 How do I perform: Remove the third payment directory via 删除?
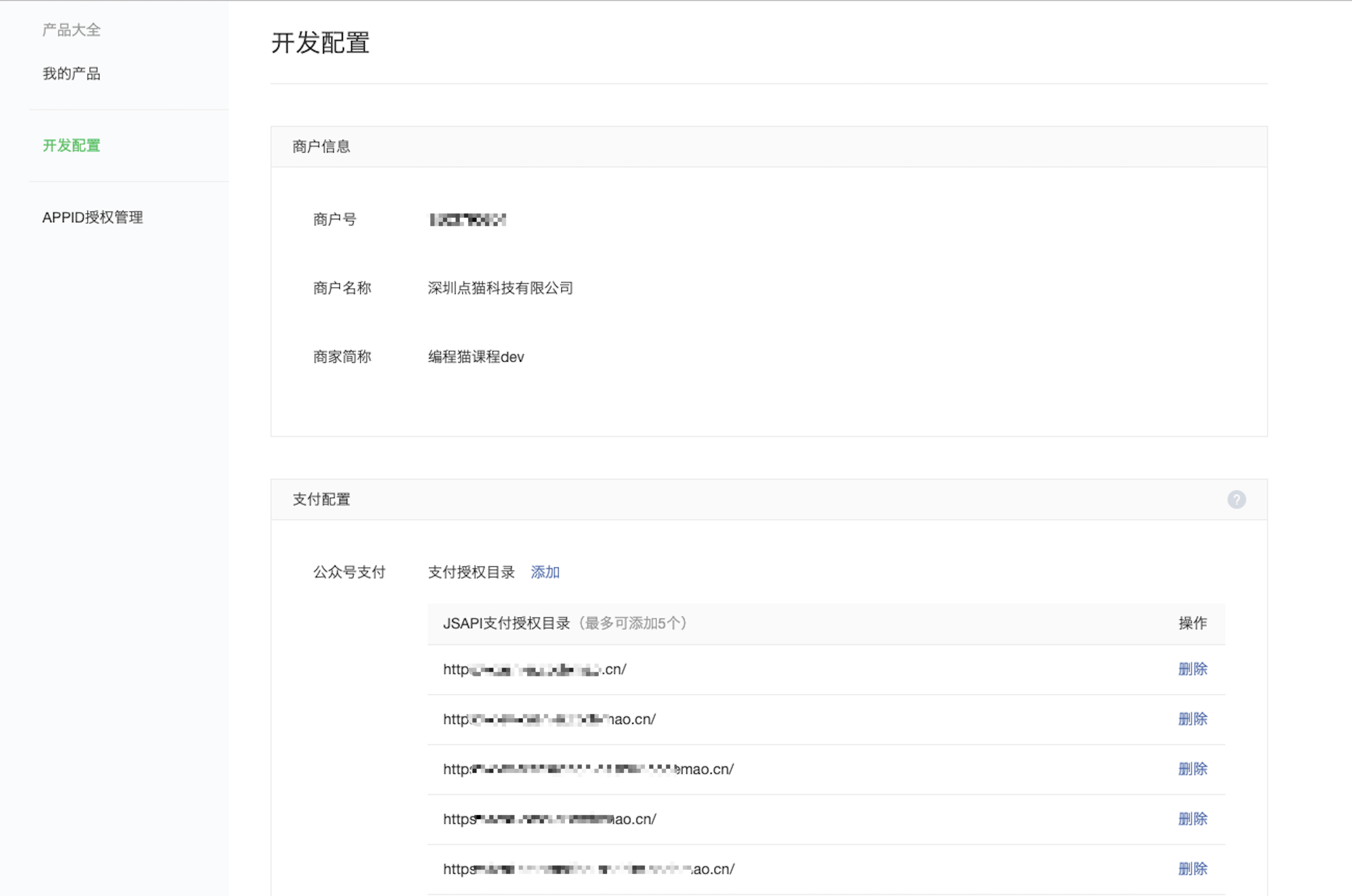pos(1193,769)
